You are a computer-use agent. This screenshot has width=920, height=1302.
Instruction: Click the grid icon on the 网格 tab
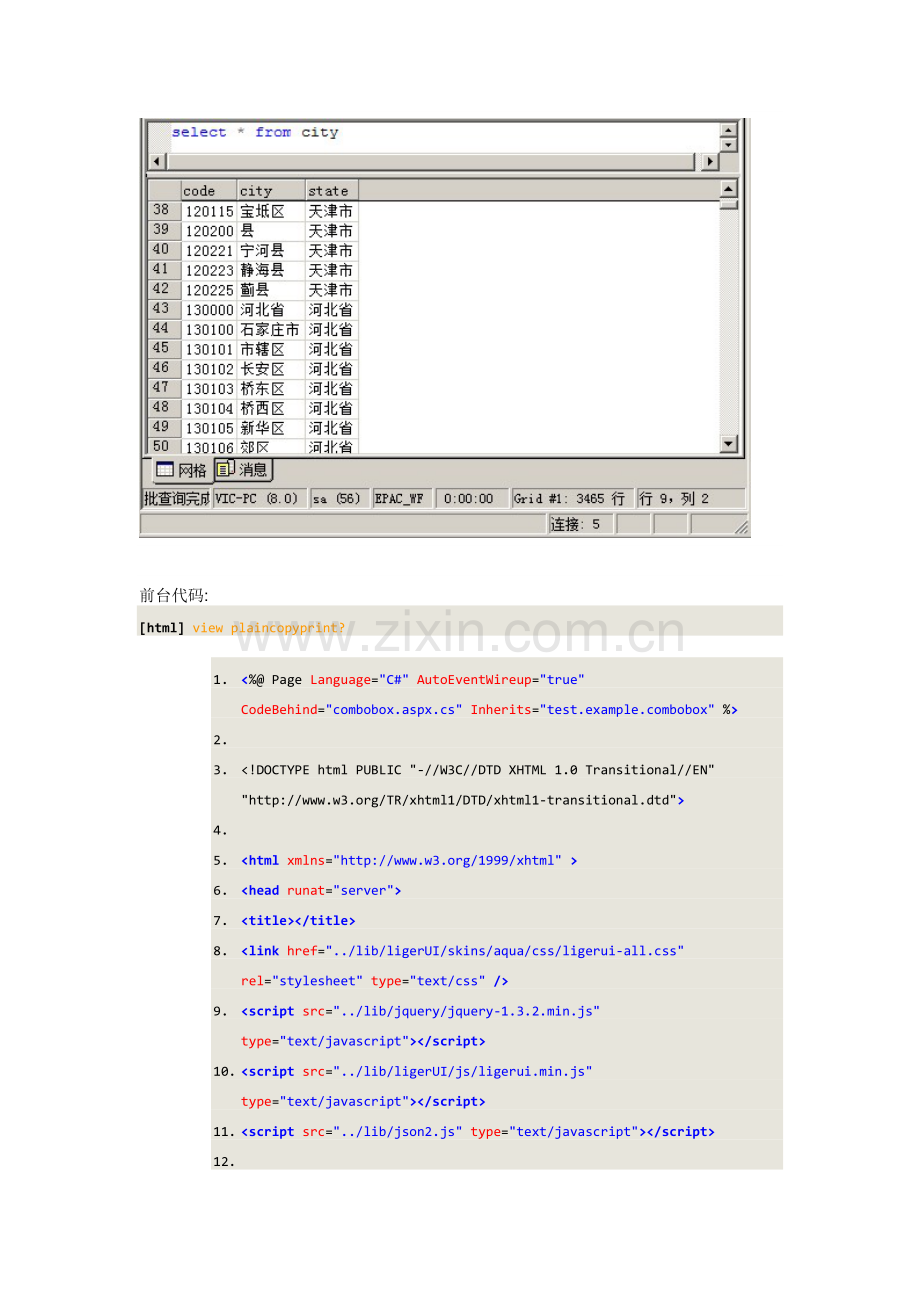coord(165,470)
